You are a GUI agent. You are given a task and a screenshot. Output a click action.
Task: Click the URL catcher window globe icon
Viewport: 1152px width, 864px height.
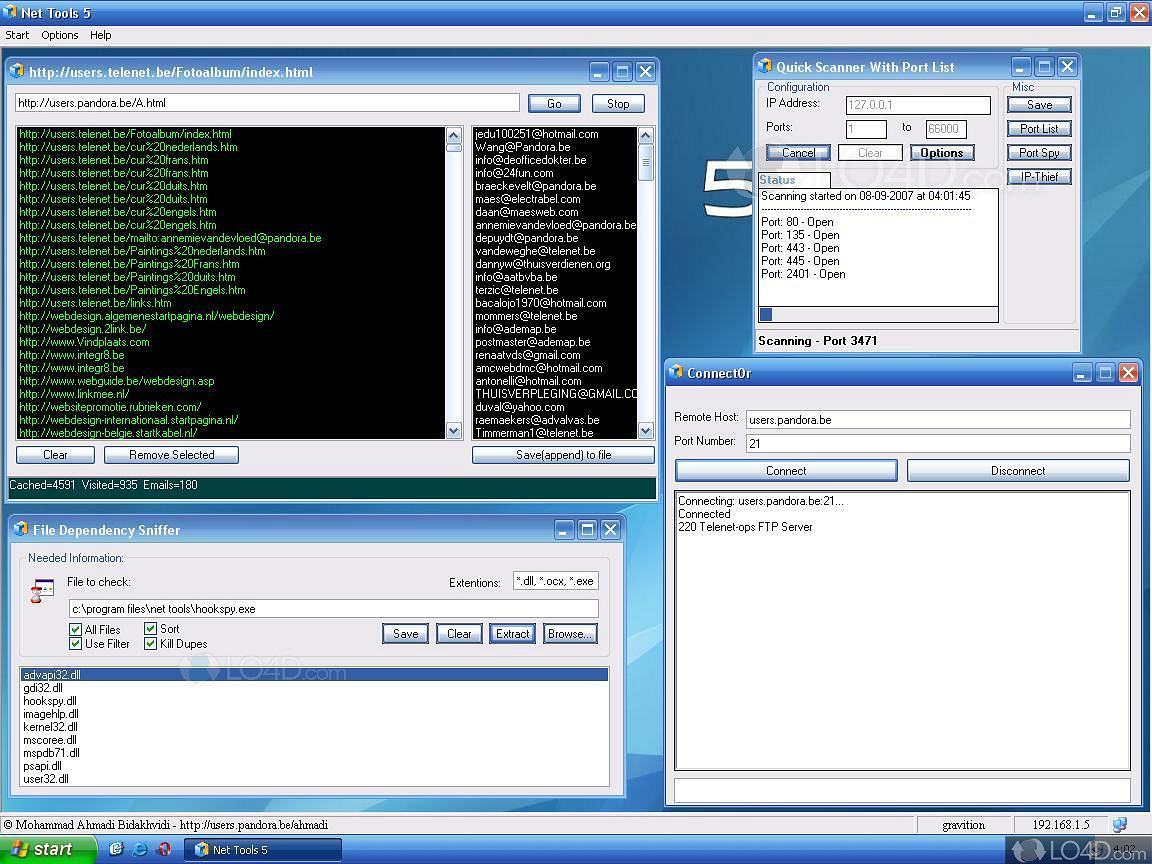point(18,71)
